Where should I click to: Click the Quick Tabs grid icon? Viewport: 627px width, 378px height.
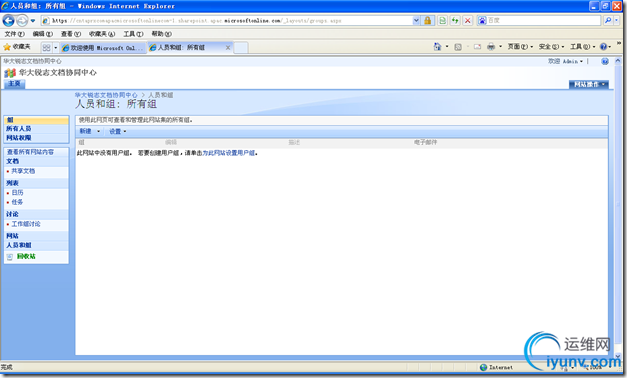pyautogui.click(x=46, y=48)
